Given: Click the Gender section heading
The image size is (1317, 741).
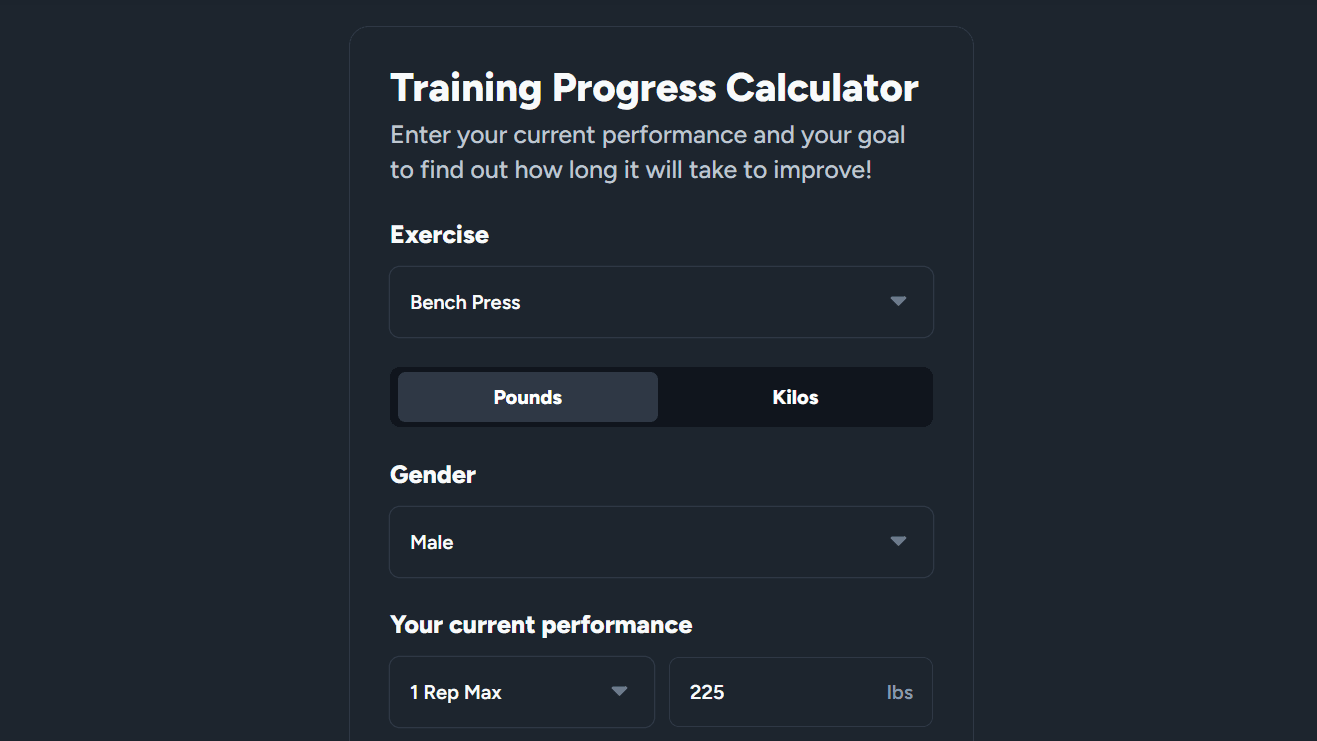Looking at the screenshot, I should [x=432, y=474].
